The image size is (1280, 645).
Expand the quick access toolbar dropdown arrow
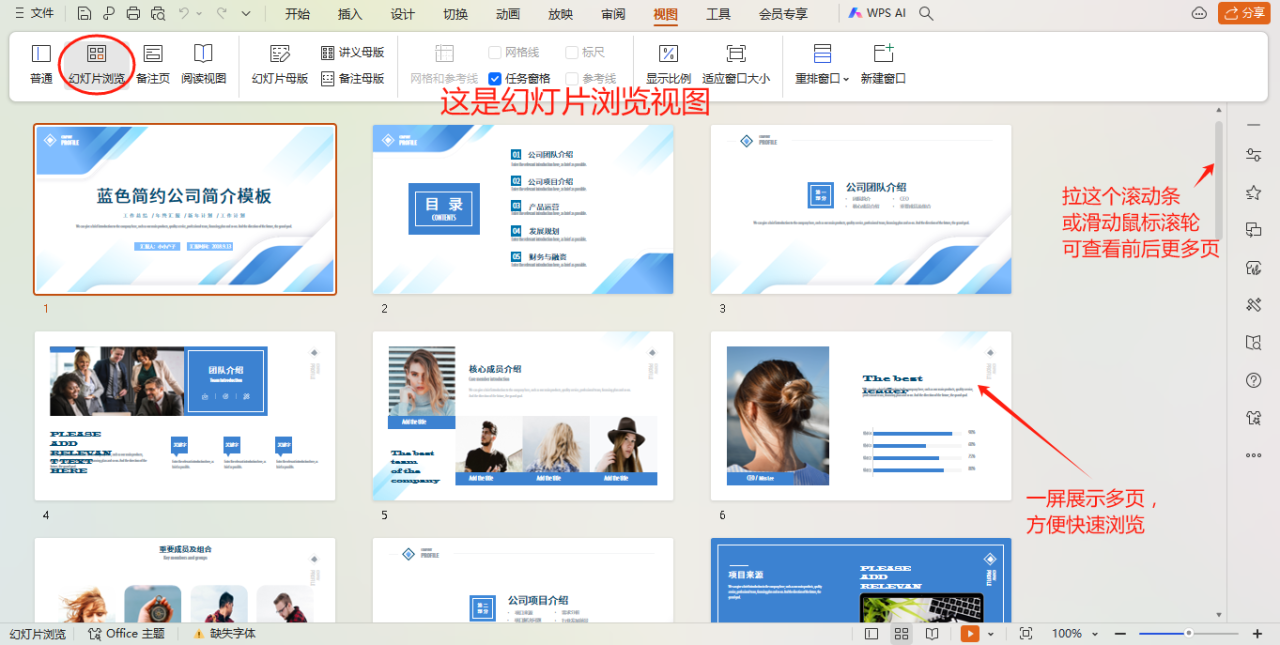click(246, 13)
